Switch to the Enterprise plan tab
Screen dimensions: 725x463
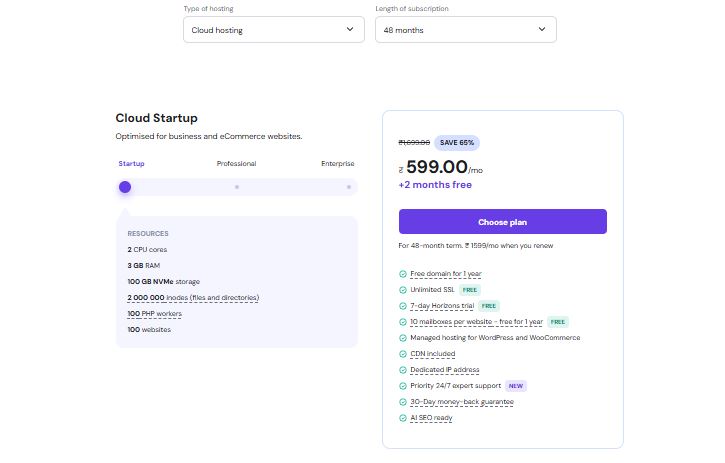click(x=337, y=163)
